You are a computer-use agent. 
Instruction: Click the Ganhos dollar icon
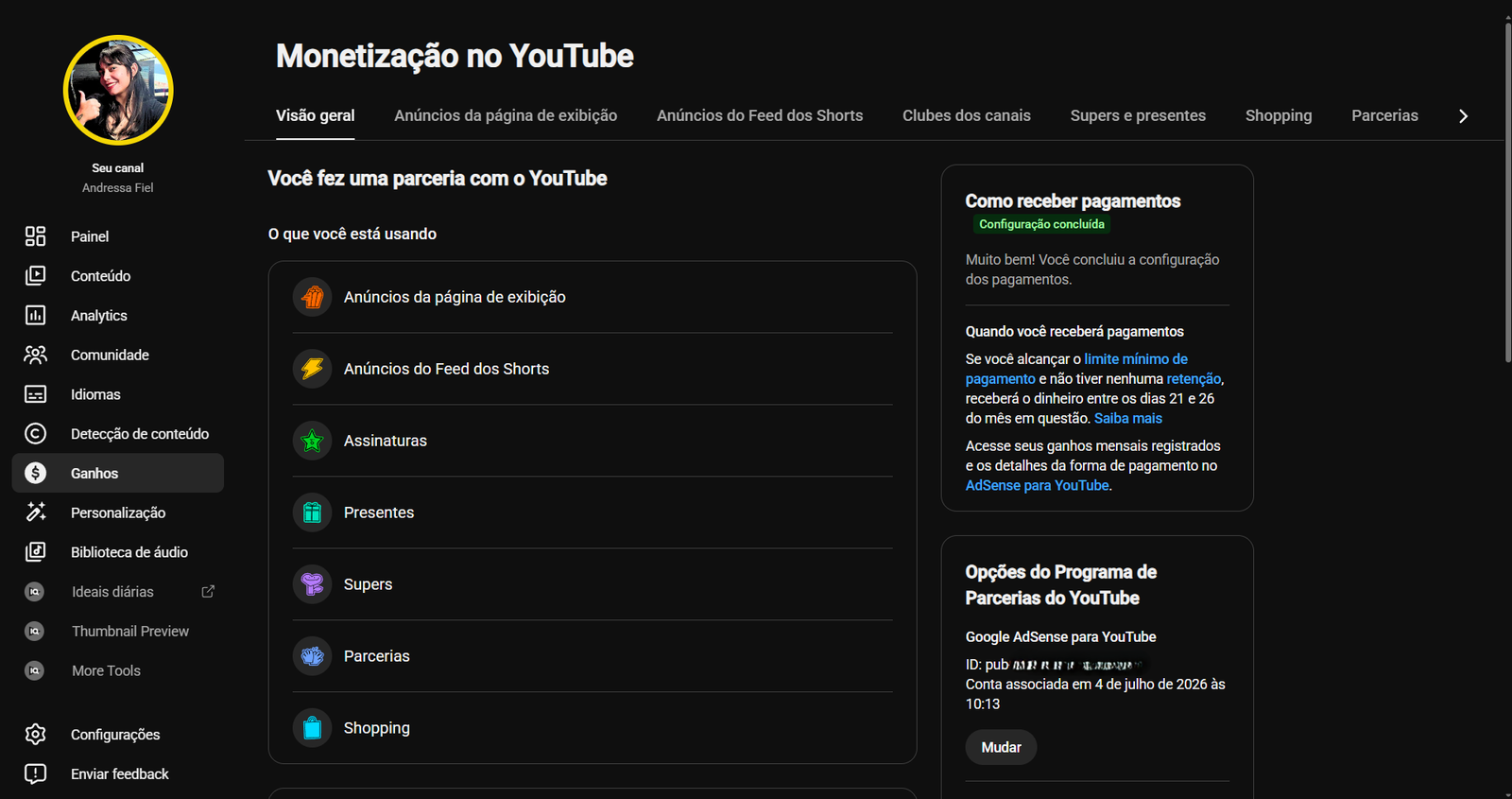pyautogui.click(x=35, y=474)
